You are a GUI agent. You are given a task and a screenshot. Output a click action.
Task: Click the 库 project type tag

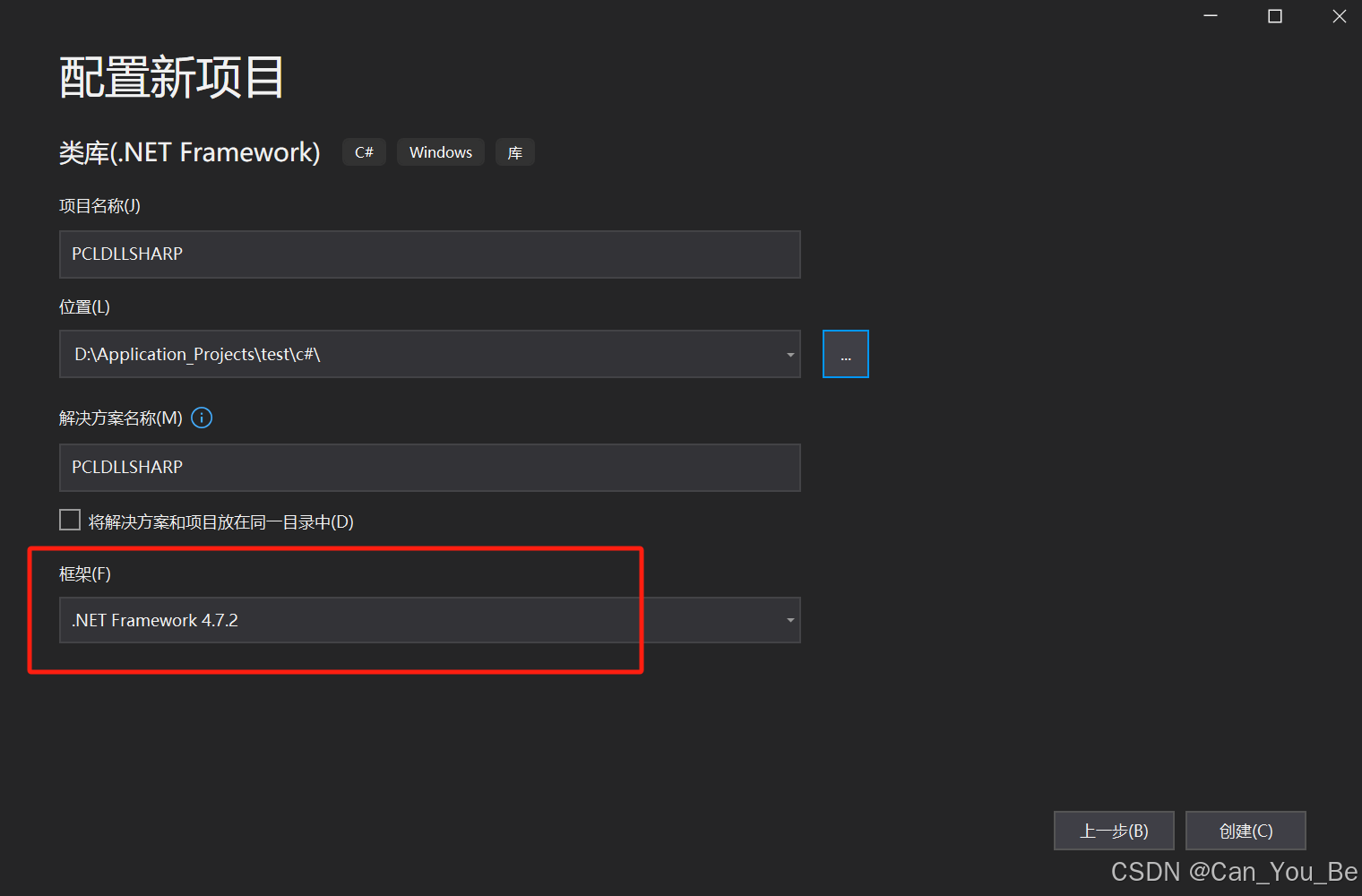point(515,151)
